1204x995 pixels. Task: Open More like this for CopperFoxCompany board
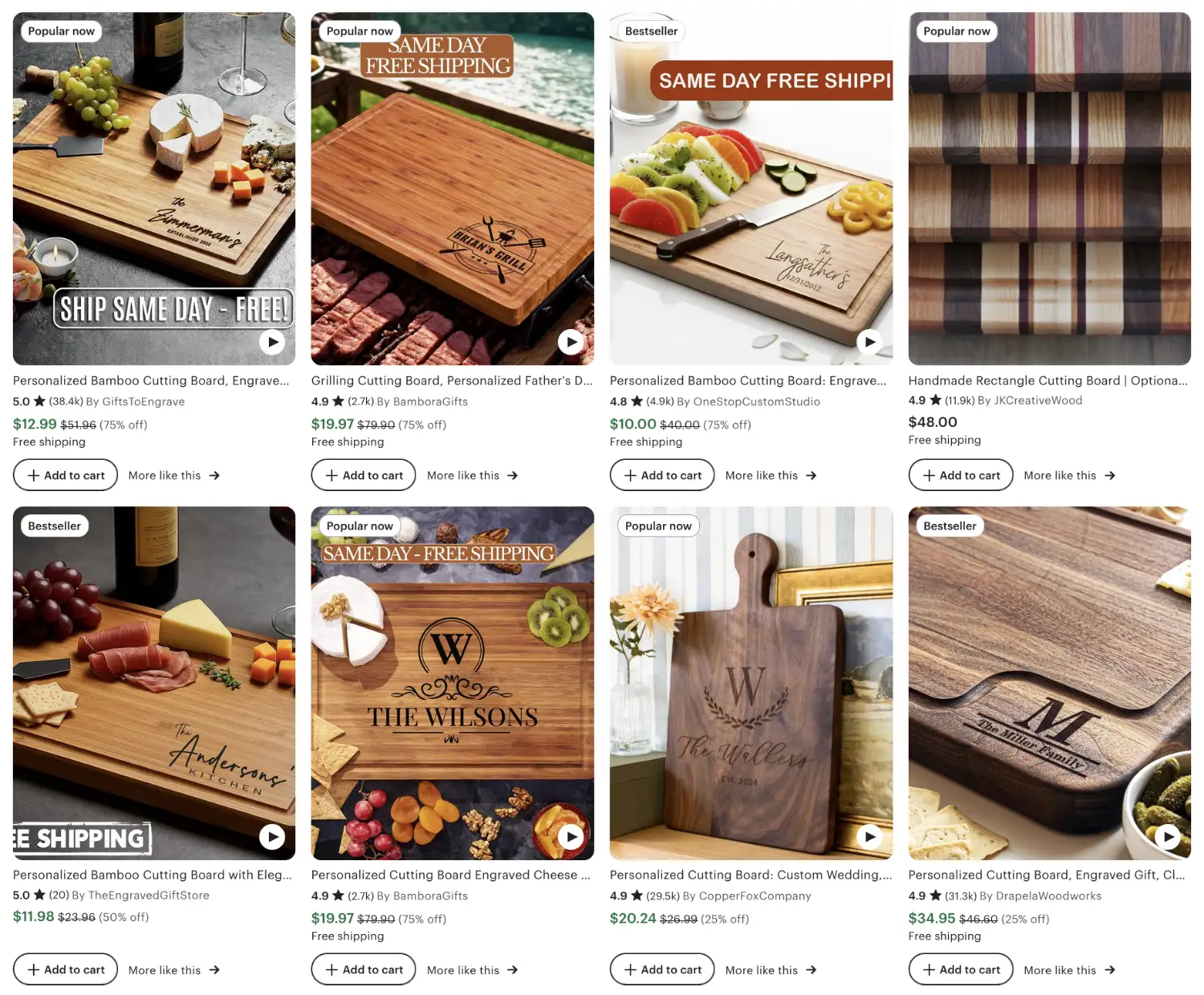[x=771, y=969]
